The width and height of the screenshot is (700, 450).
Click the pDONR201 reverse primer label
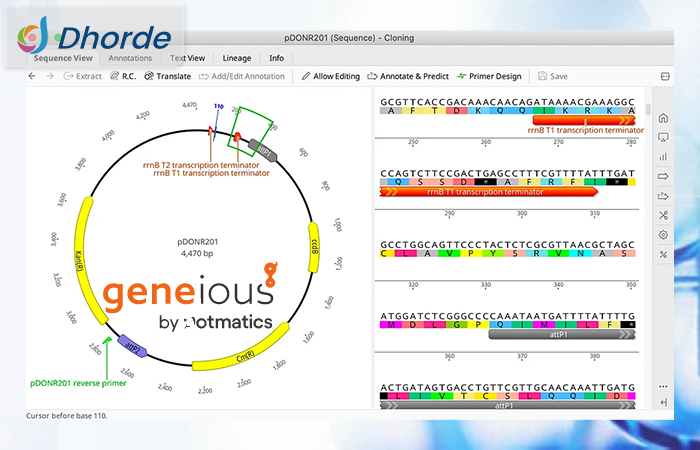click(78, 383)
